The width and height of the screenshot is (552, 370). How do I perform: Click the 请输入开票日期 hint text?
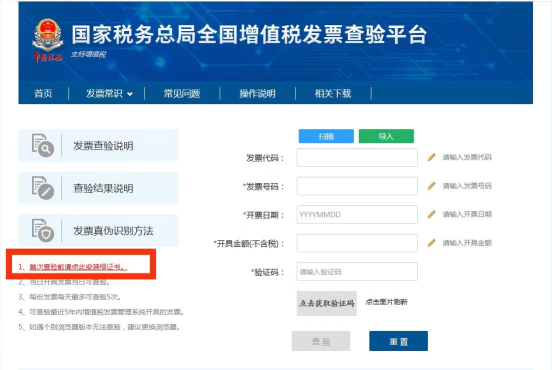467,214
